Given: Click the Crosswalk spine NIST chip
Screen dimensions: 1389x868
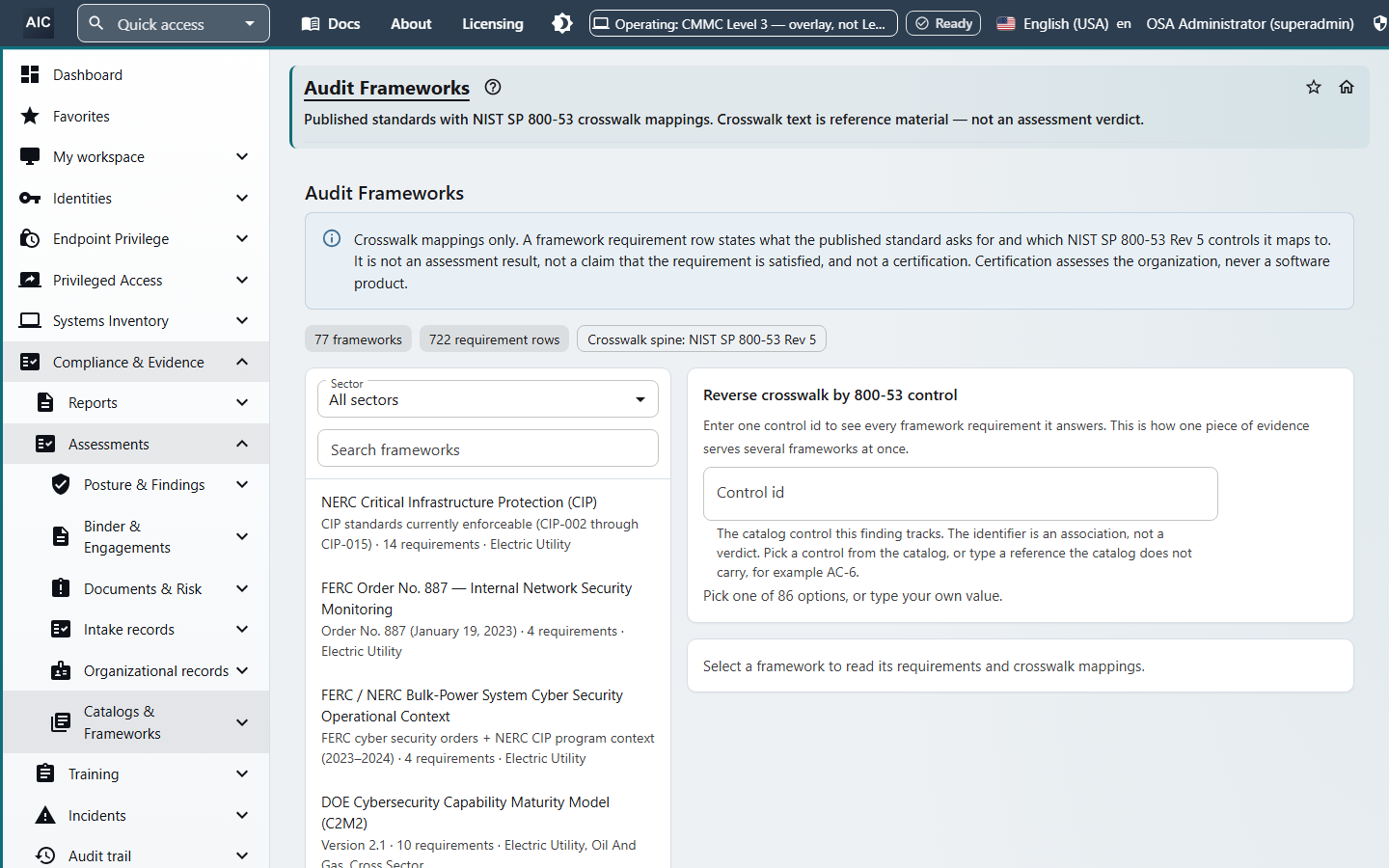Looking at the screenshot, I should (x=702, y=339).
